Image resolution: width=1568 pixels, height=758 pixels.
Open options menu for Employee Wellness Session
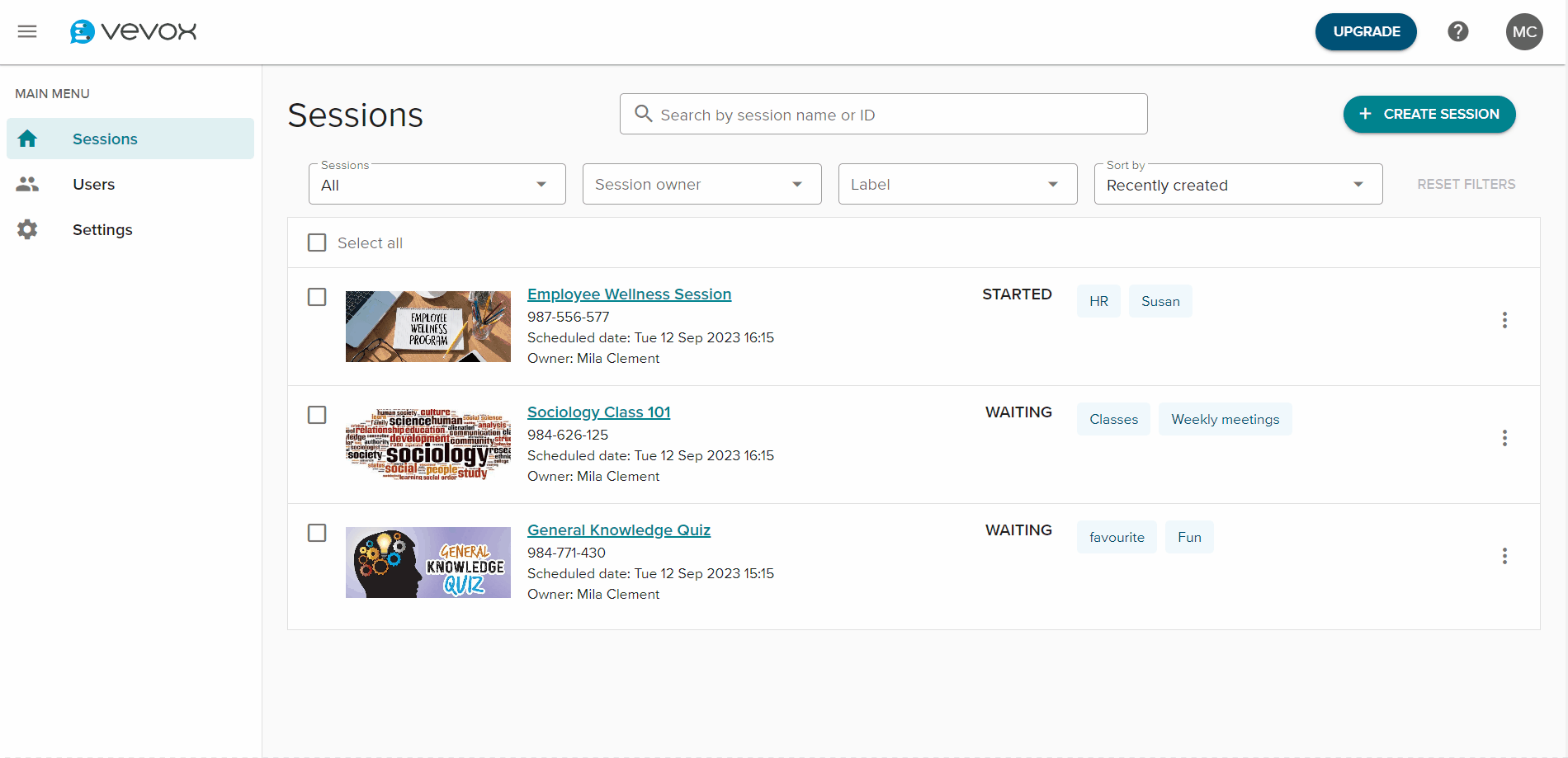coord(1504,320)
